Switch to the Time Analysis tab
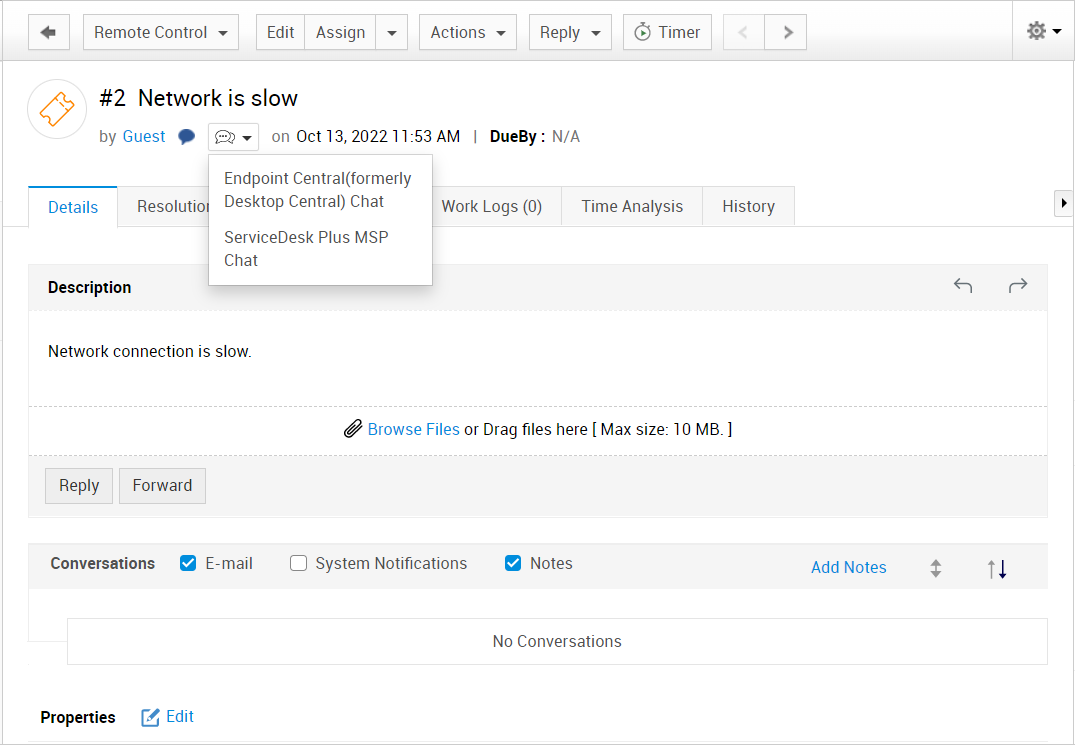Screen dimensions: 1075x747 632,207
